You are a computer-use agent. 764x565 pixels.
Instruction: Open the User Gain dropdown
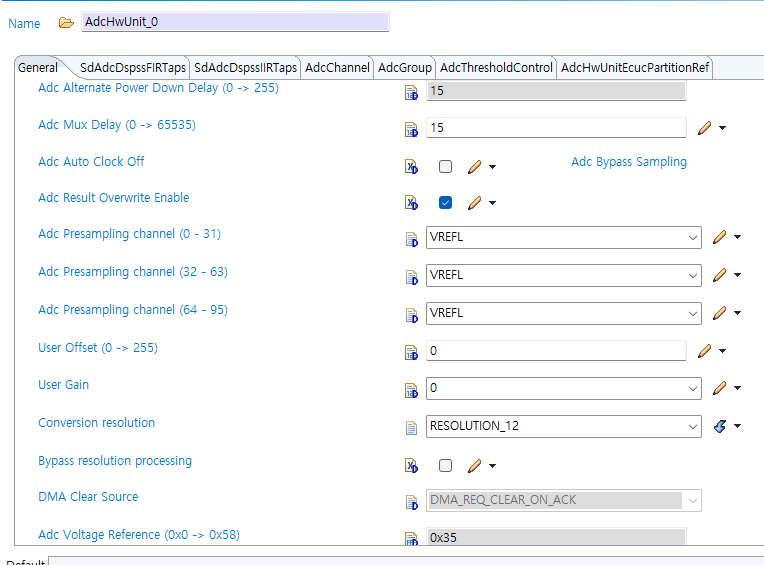[x=692, y=389]
